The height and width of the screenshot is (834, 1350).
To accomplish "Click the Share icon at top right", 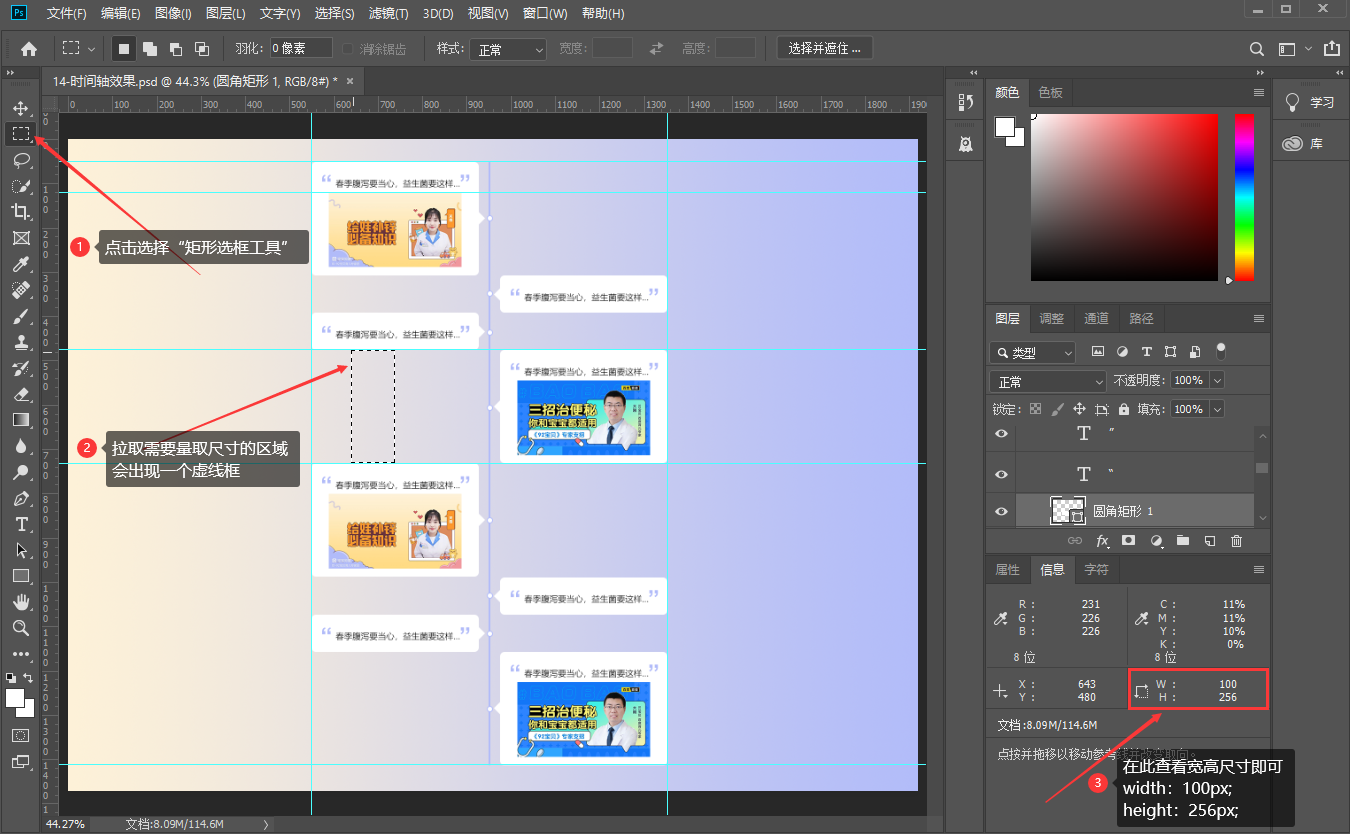I will tap(1331, 48).
